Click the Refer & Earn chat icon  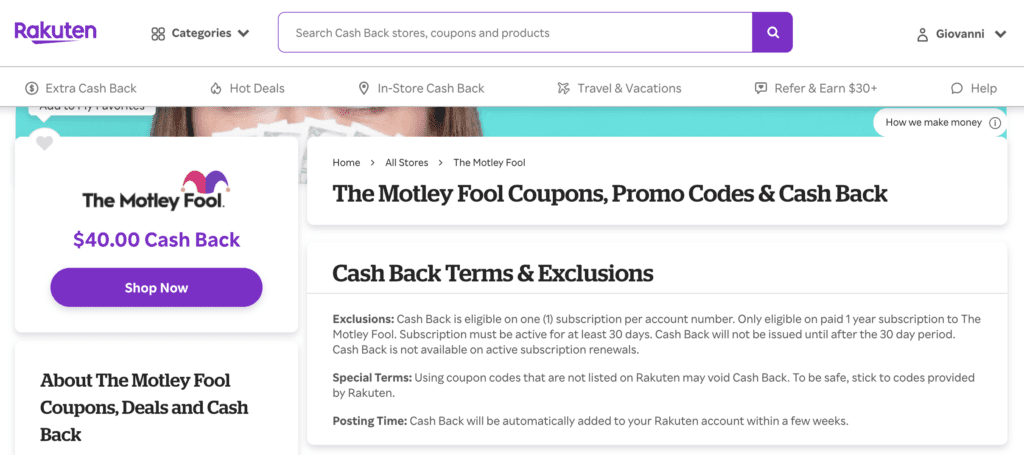point(761,88)
